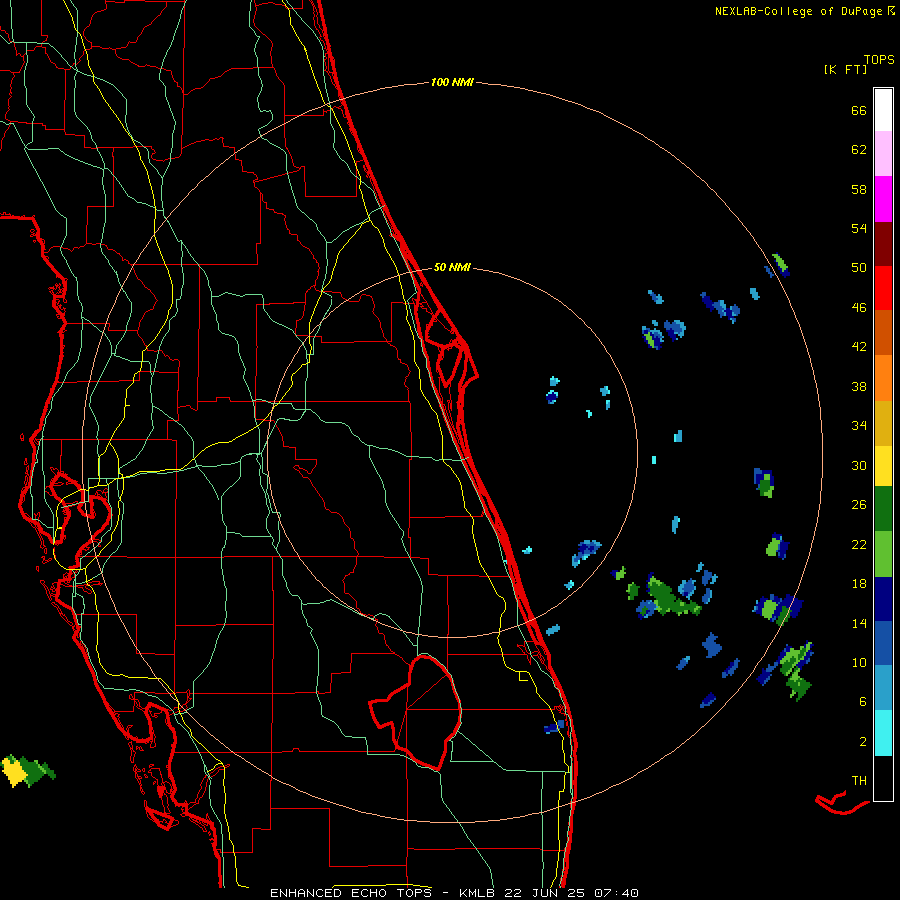This screenshot has width=900, height=900.
Task: Select the "58" legend value
Action: (859, 189)
